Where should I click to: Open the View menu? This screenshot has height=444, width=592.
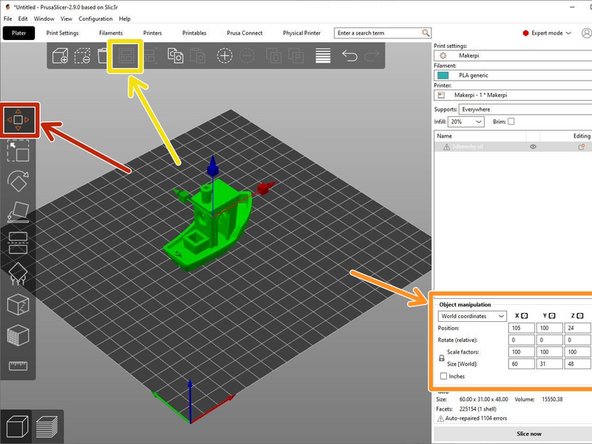[66, 18]
